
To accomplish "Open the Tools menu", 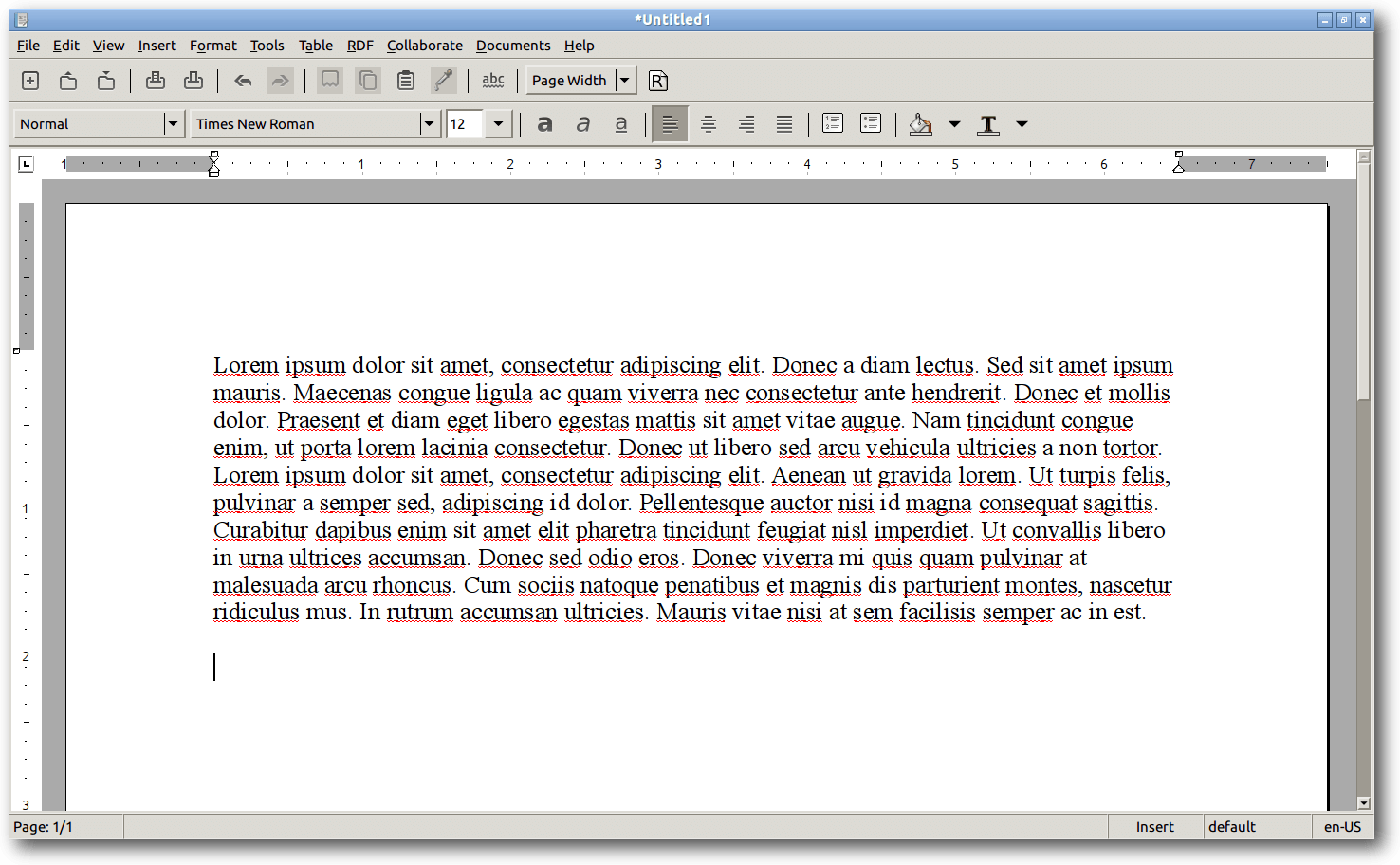I will [267, 46].
